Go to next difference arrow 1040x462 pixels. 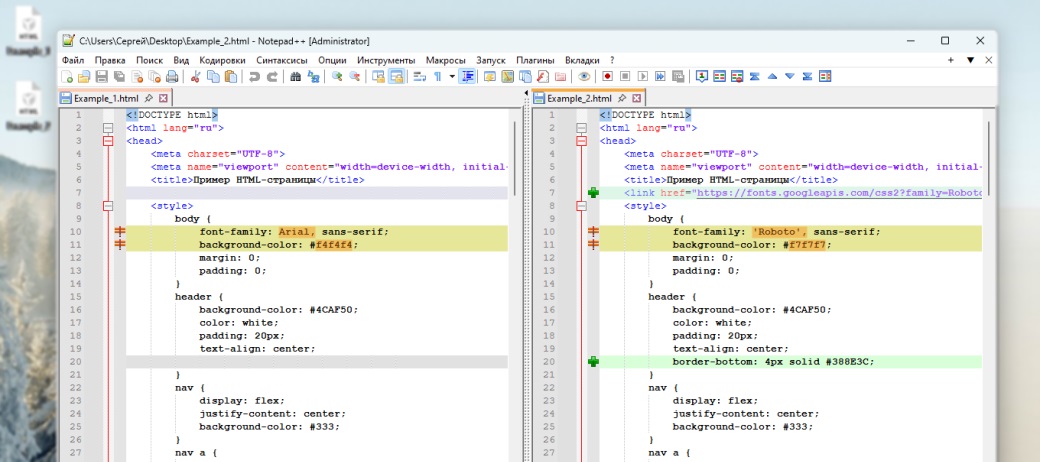[789, 76]
